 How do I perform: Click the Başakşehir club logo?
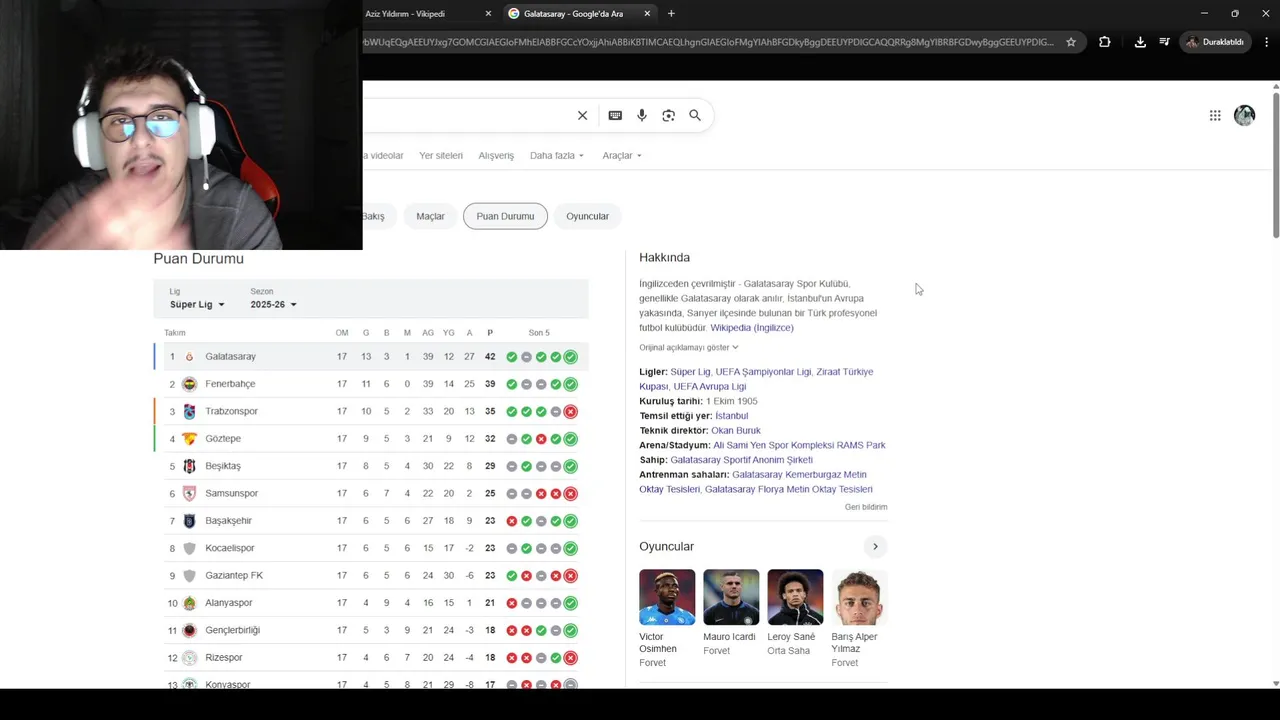tap(189, 521)
